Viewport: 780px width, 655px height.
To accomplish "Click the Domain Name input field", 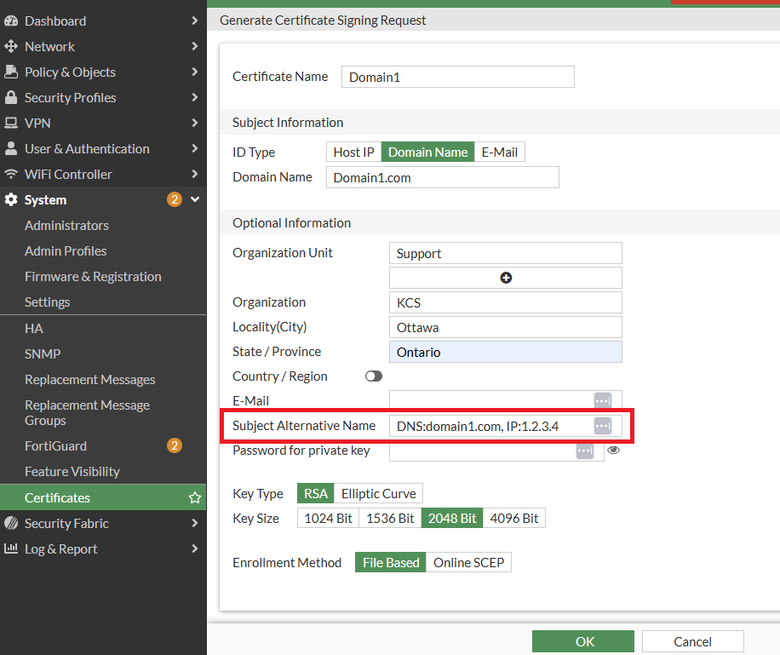I will coord(442,178).
